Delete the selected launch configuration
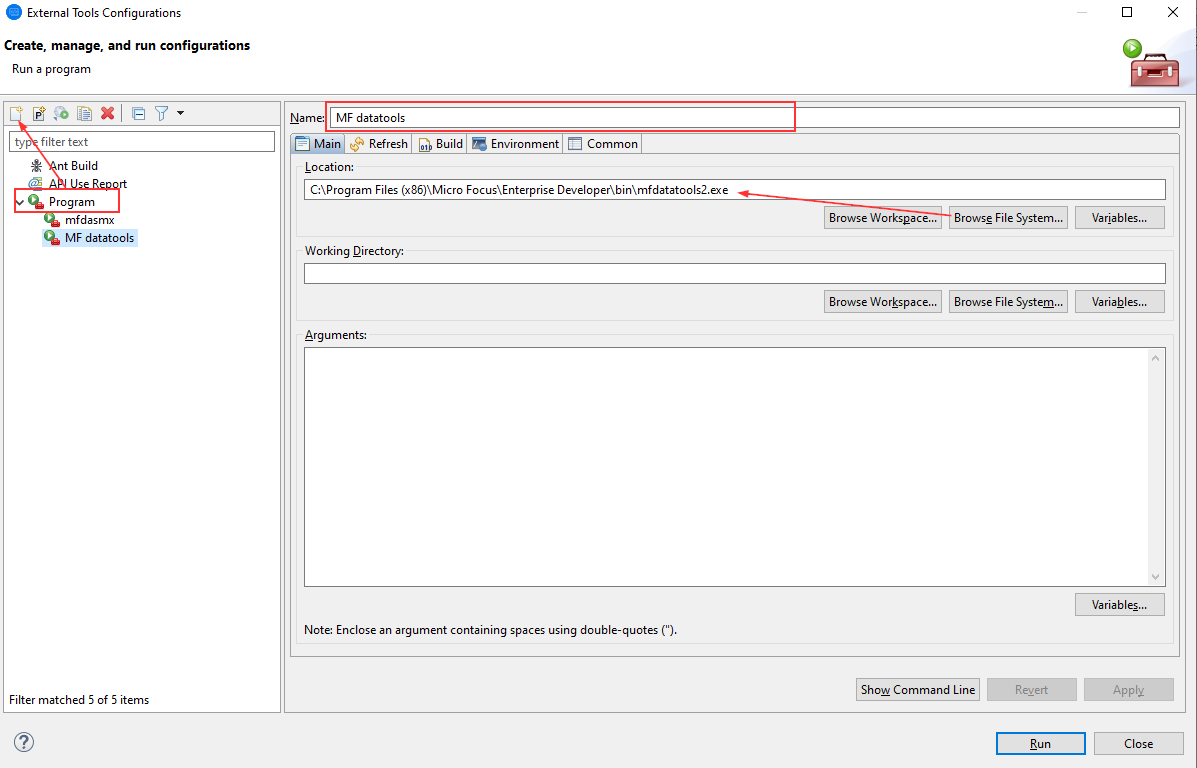 (x=107, y=113)
